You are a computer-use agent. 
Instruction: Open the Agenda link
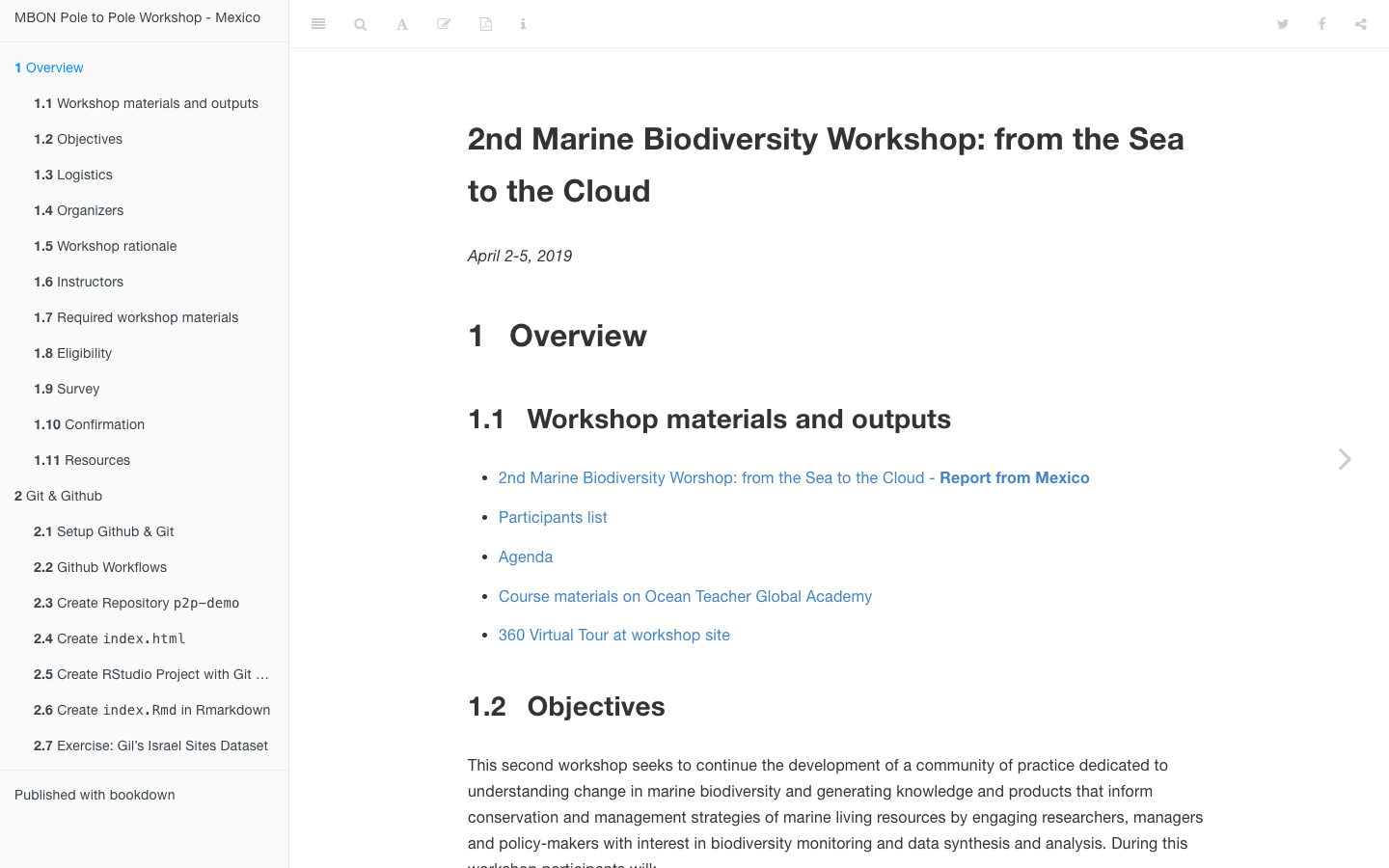[x=526, y=556]
